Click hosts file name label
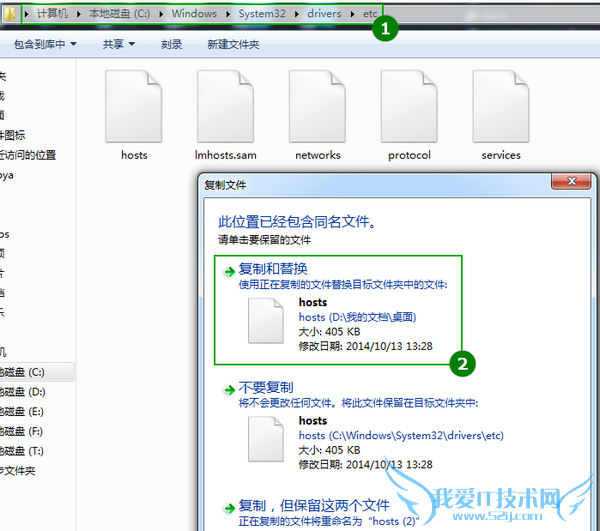 [x=134, y=155]
